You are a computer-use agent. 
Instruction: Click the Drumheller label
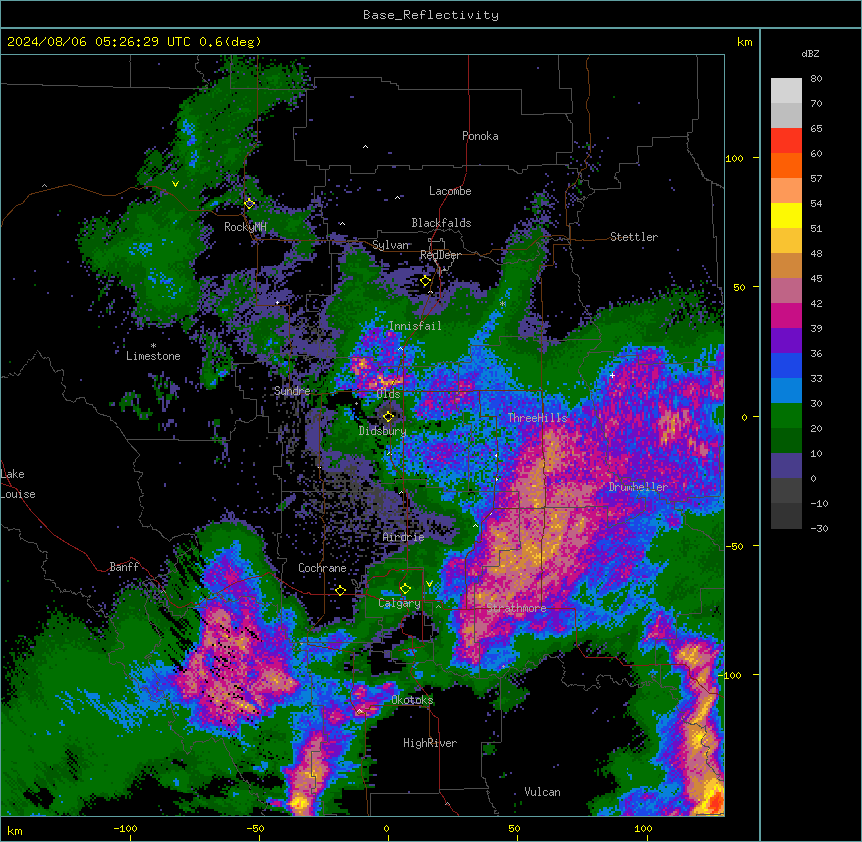pos(638,487)
